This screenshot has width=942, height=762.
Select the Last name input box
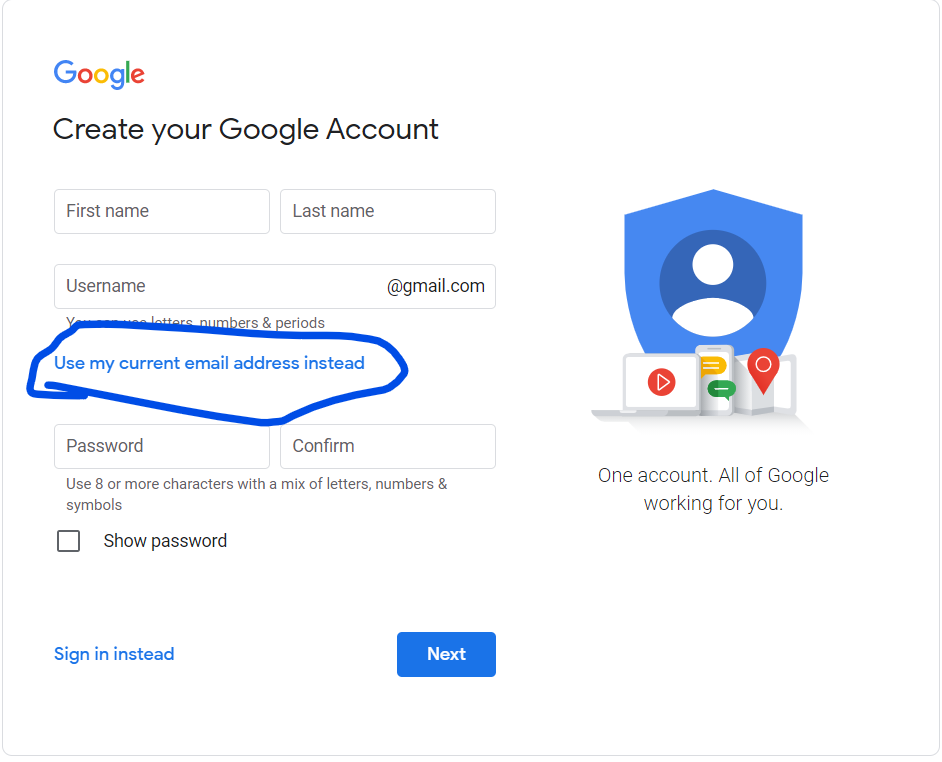pos(388,212)
